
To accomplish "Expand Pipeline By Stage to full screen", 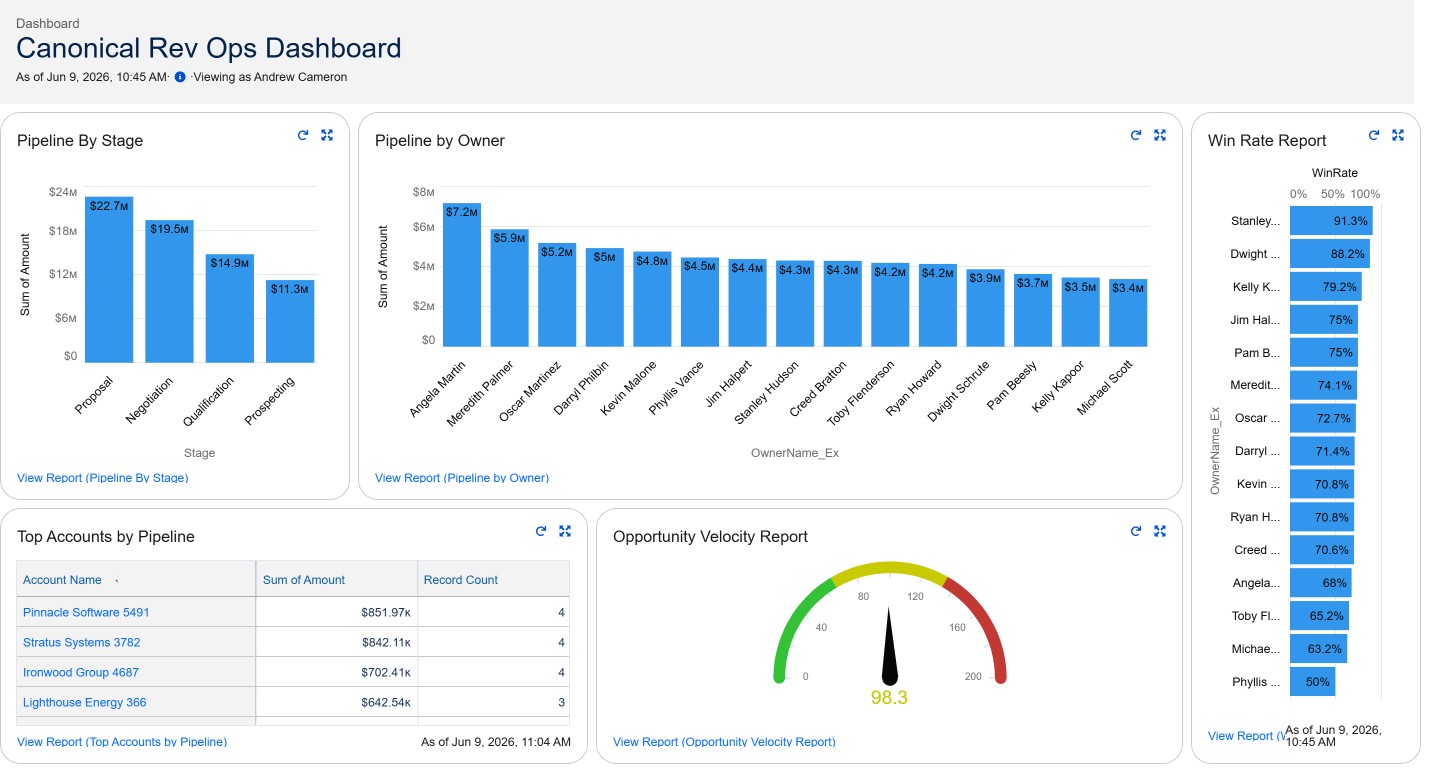I will [x=327, y=135].
